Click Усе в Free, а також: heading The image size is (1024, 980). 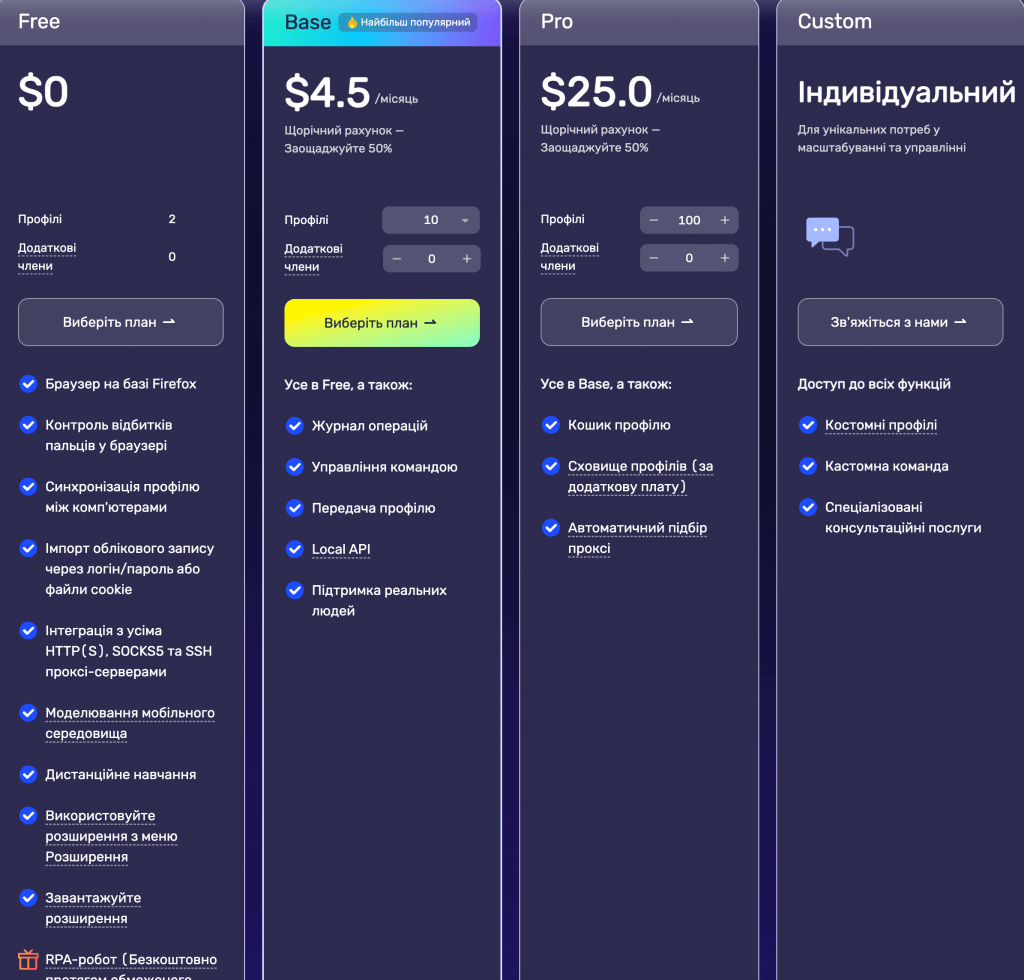348,385
